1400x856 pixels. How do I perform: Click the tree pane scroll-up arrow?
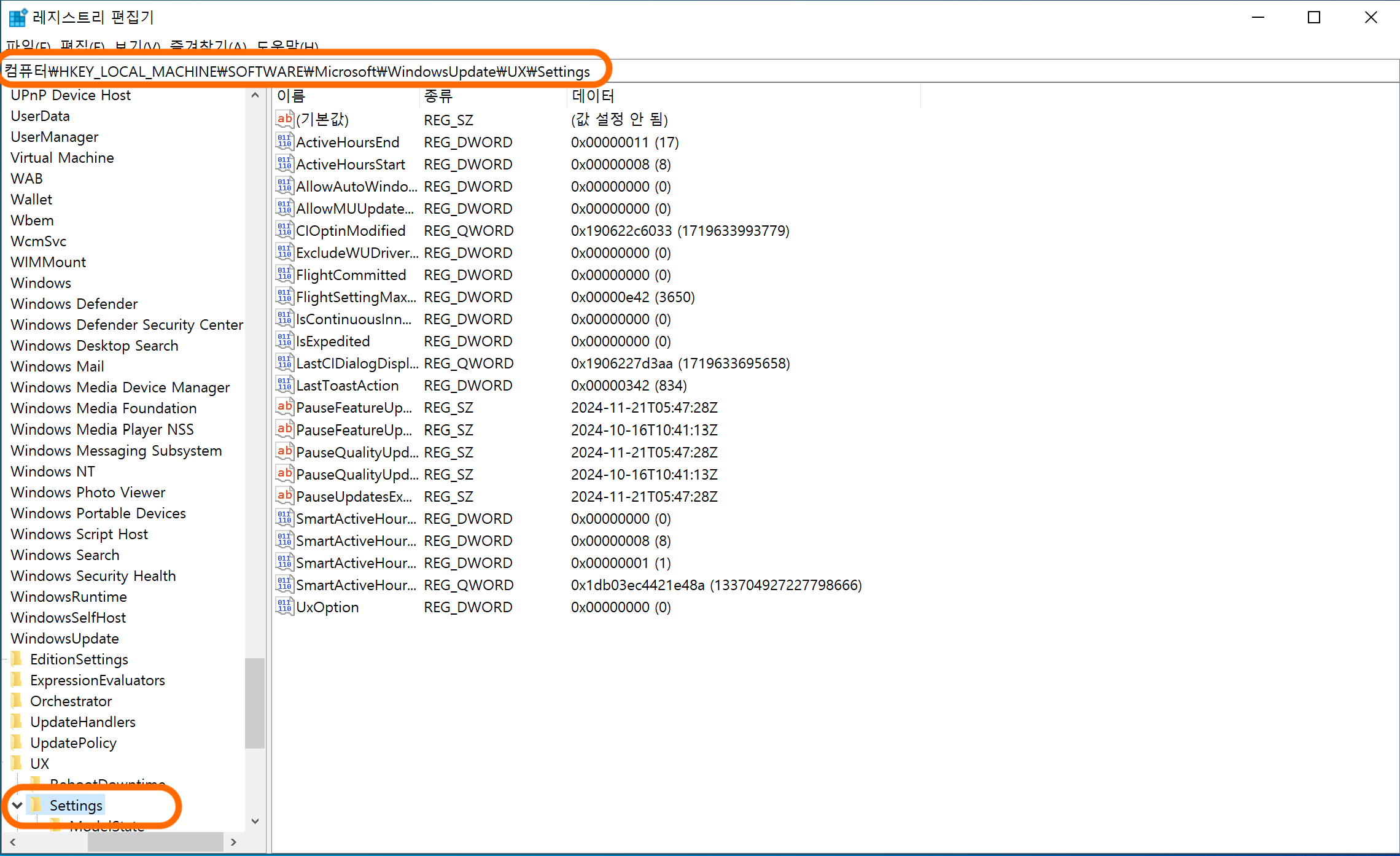coord(255,95)
